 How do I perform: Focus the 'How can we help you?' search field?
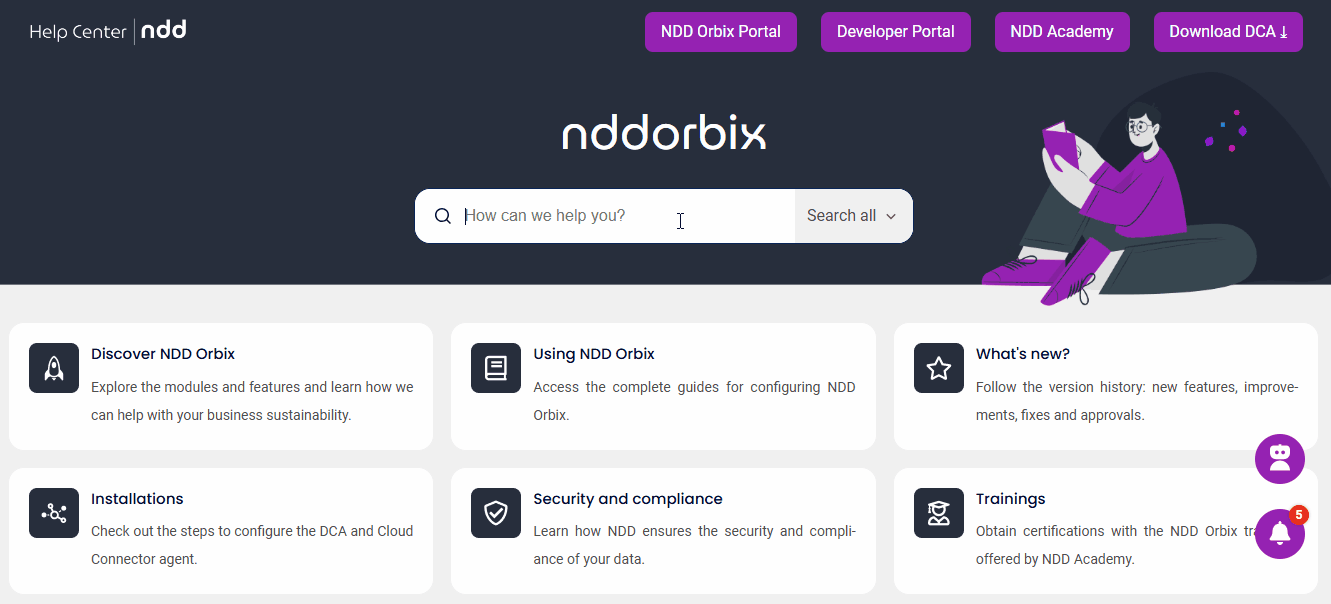coord(620,216)
